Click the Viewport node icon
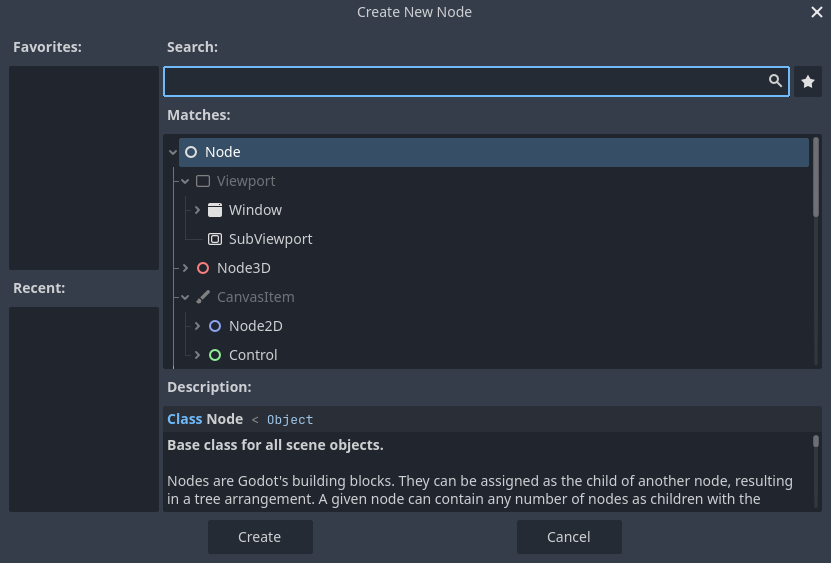831x563 pixels. [203, 181]
